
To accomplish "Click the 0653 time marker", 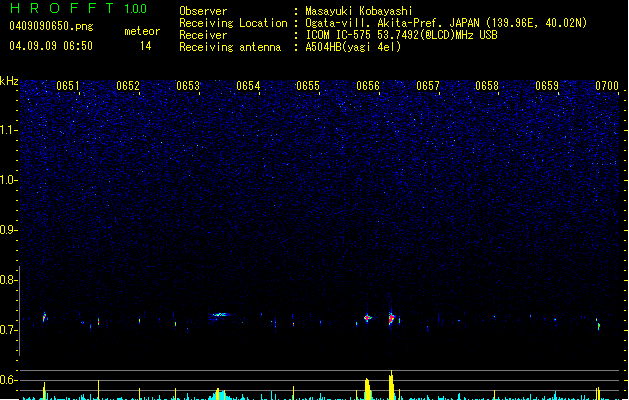I will 188,85.
